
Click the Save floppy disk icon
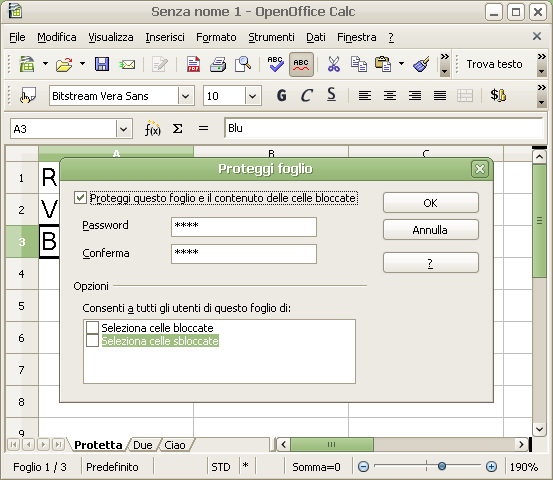point(102,64)
